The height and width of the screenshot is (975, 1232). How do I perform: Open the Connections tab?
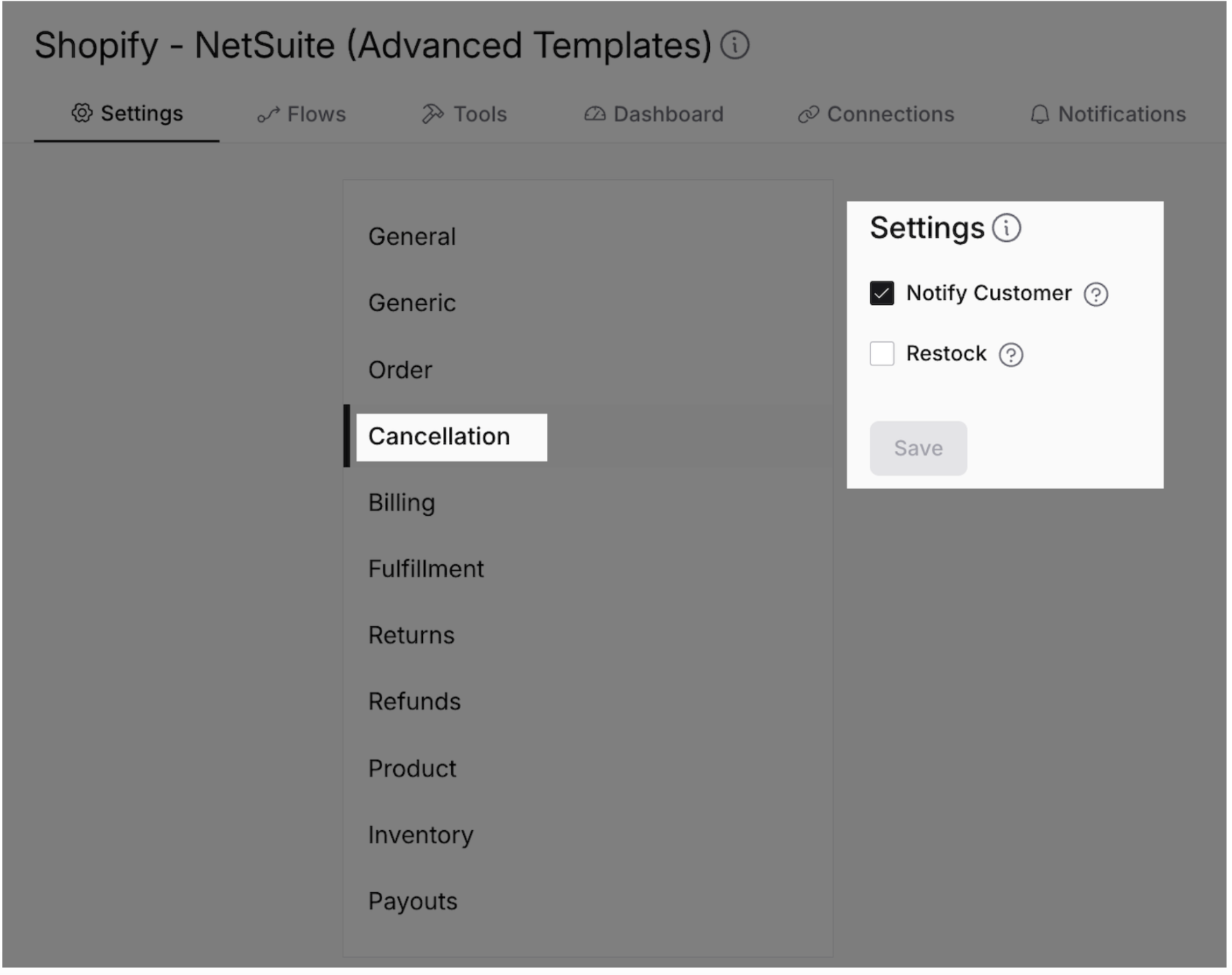point(877,114)
